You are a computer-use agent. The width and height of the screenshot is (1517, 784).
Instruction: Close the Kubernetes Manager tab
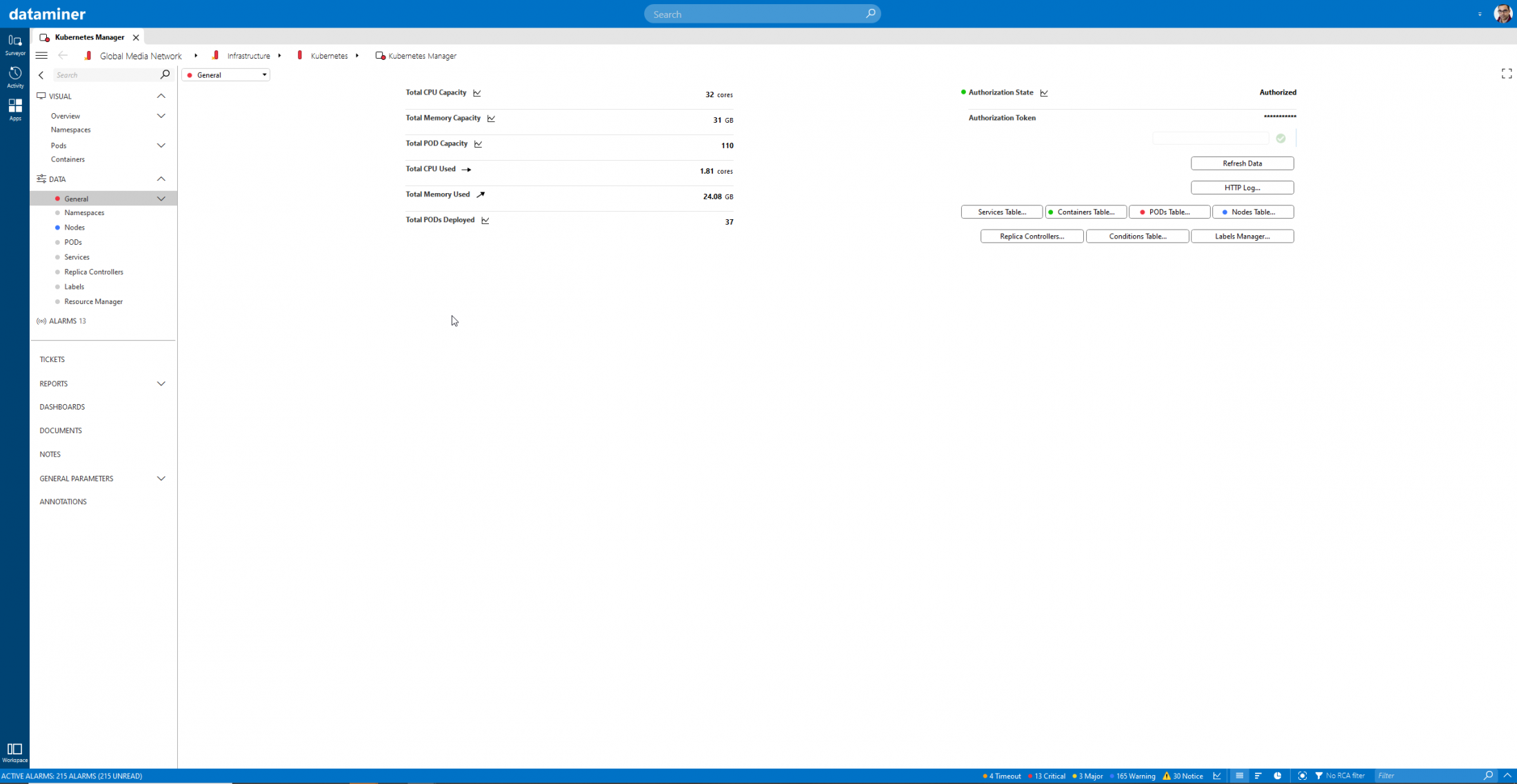[136, 38]
